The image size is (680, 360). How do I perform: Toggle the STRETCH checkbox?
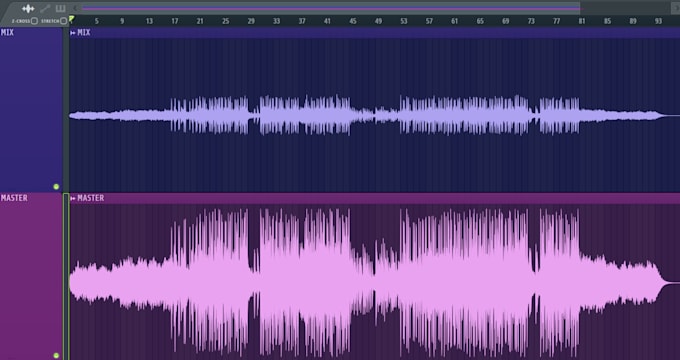(x=63, y=21)
